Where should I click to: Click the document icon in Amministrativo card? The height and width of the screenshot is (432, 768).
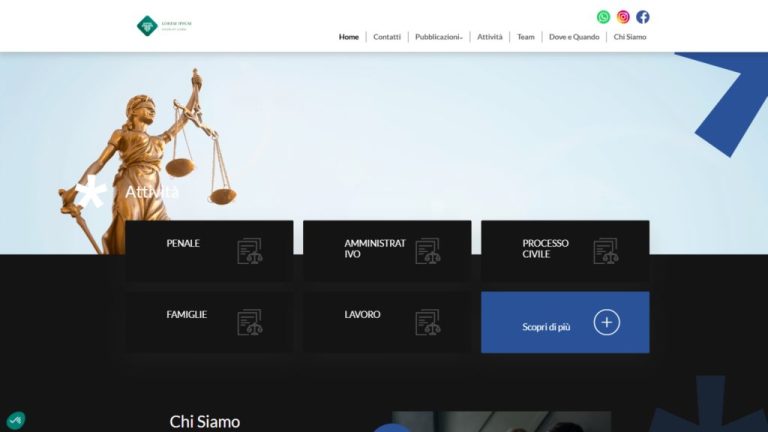click(x=428, y=251)
